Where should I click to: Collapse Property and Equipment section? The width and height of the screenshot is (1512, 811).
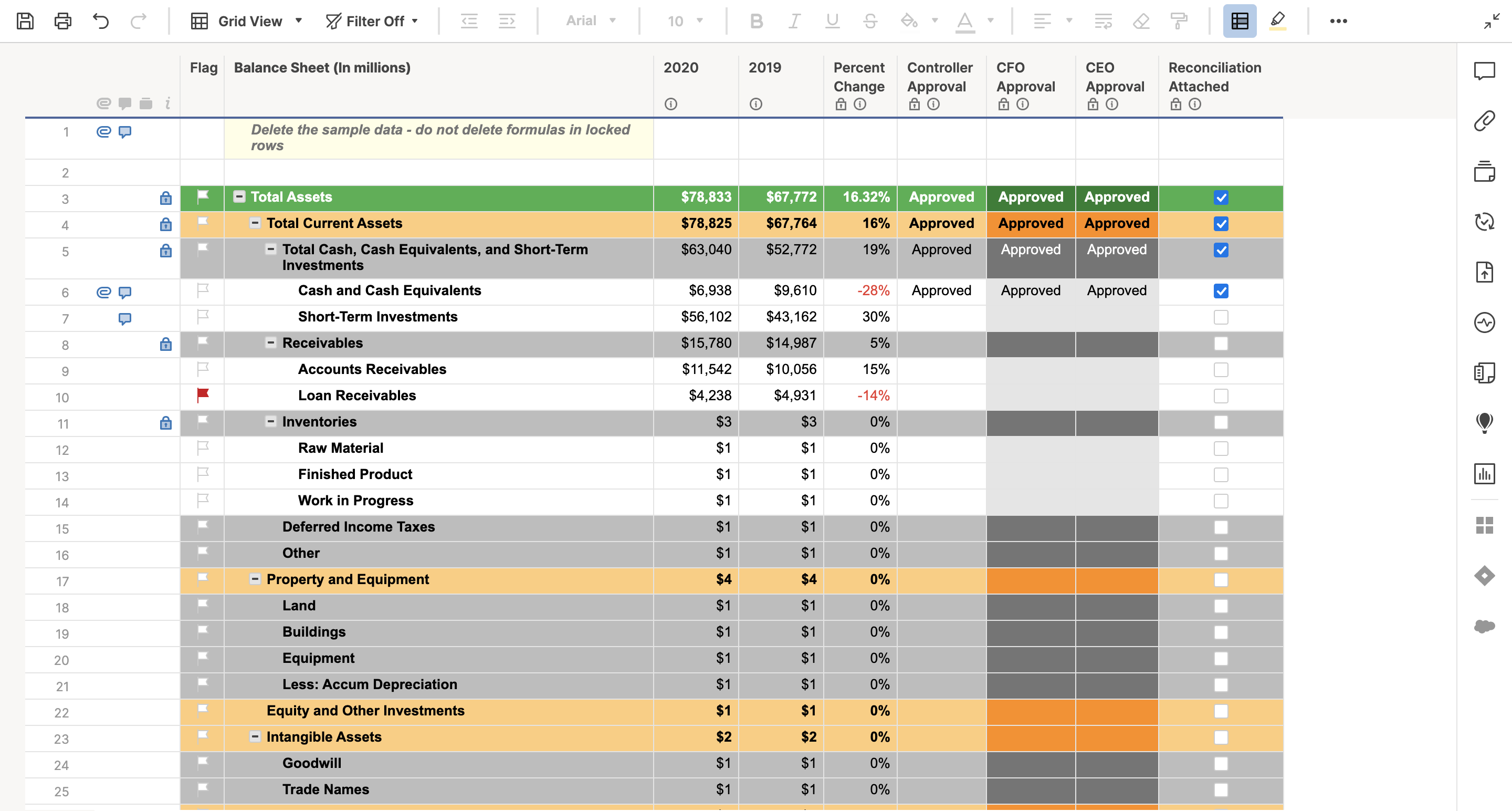point(255,579)
